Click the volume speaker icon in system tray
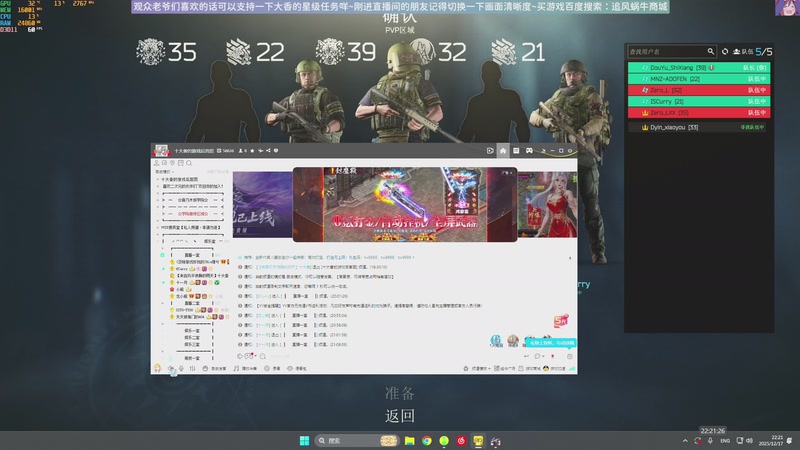800x450 pixels. point(749,440)
